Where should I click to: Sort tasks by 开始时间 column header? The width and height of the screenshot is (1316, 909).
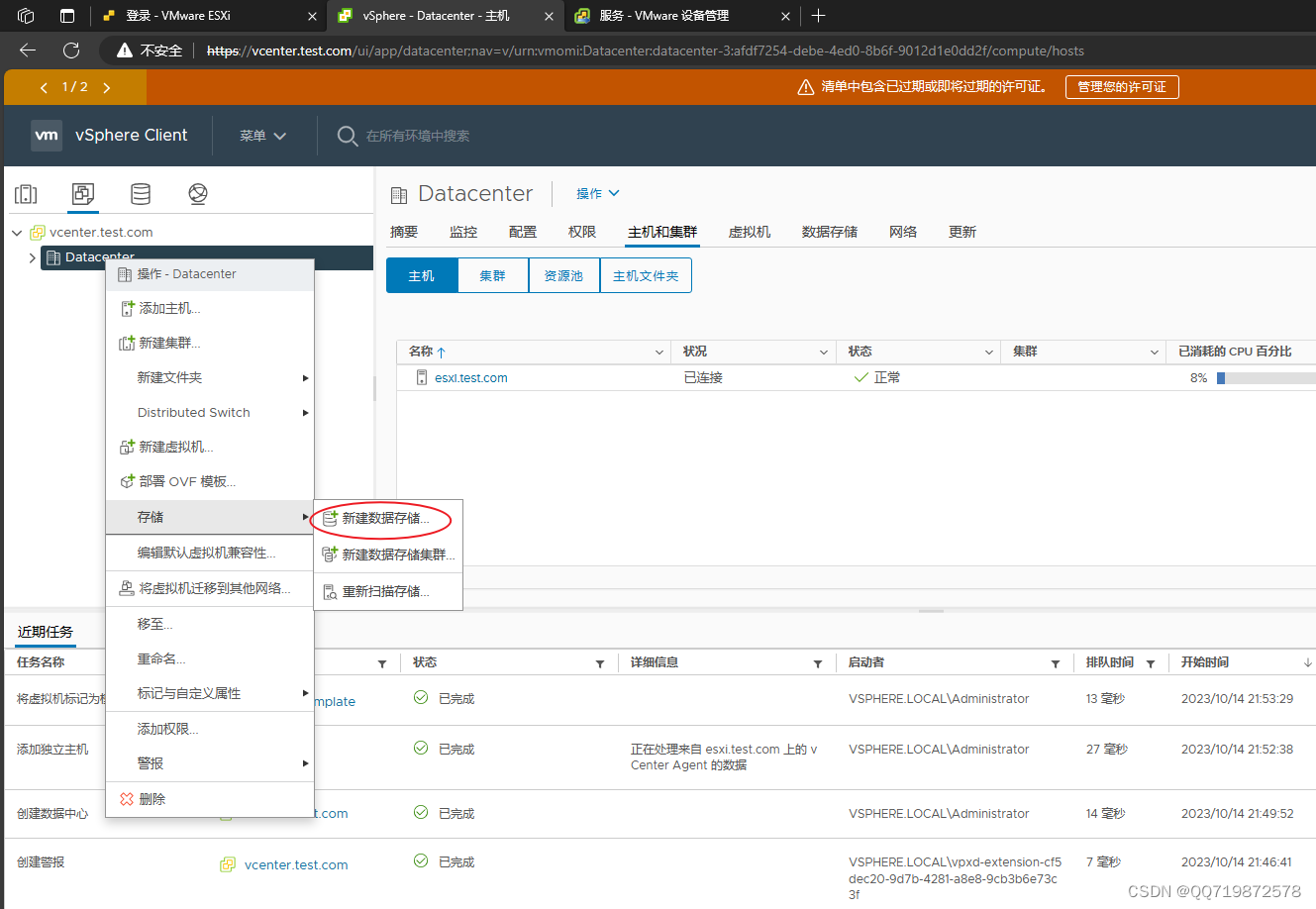pyautogui.click(x=1205, y=662)
